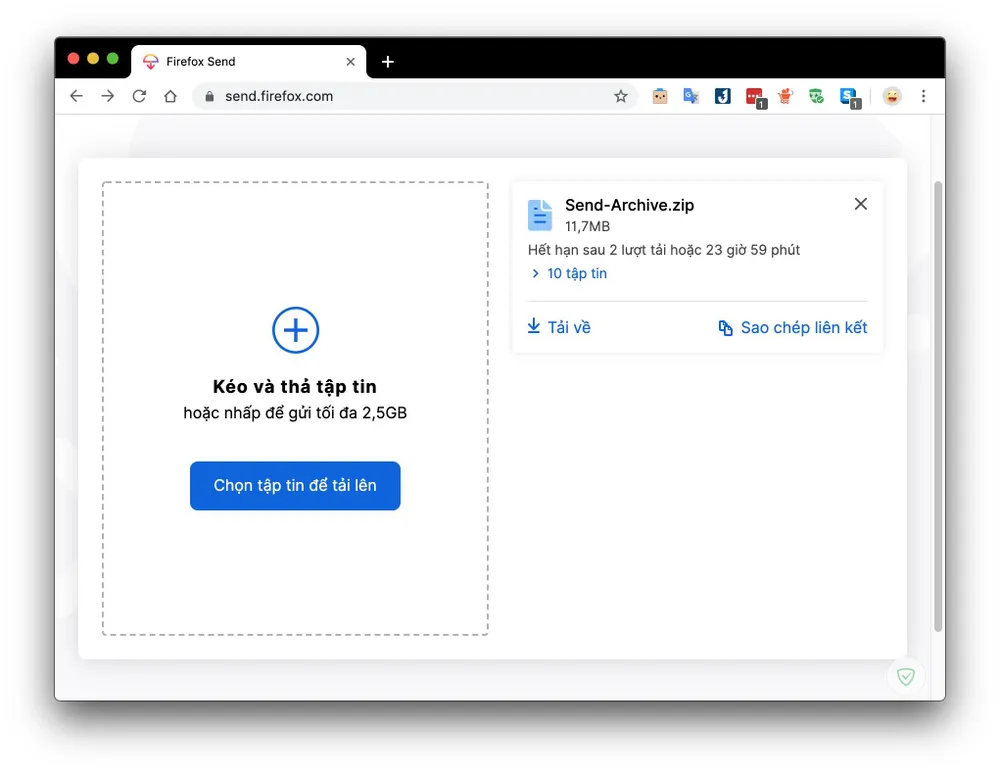Click the plus icon in the drop zone
Image resolution: width=1000 pixels, height=773 pixels.
coord(295,330)
